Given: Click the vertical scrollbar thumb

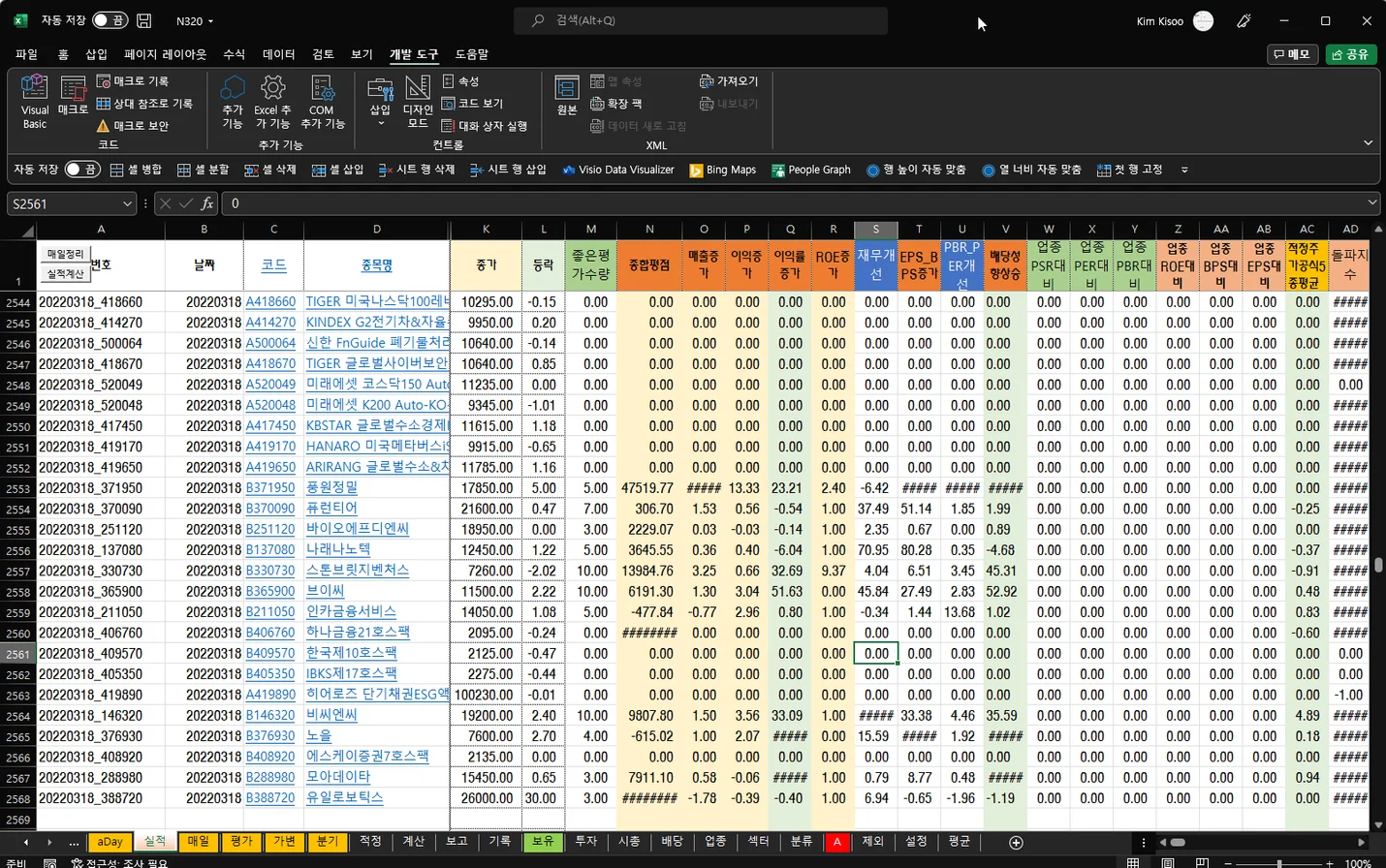Looking at the screenshot, I should click(1378, 565).
